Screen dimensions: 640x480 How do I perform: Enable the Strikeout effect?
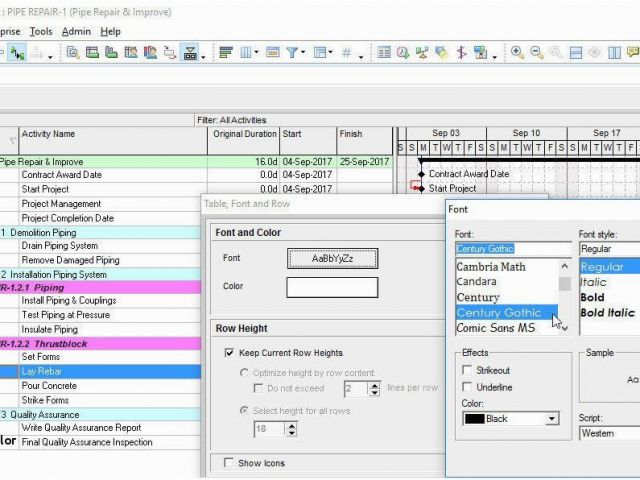(467, 370)
